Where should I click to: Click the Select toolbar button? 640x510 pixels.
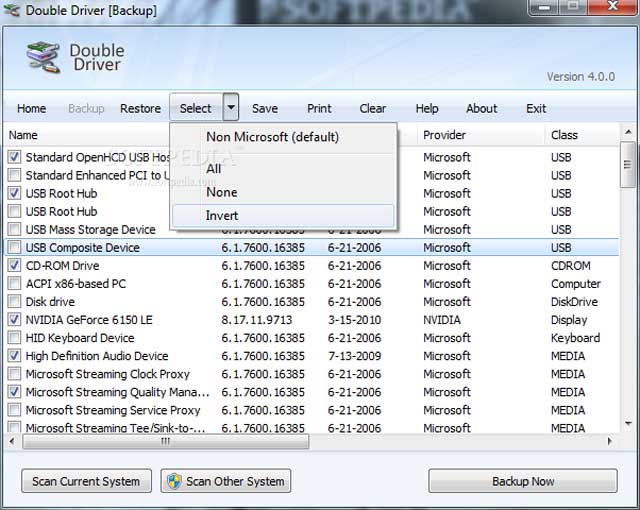(x=196, y=108)
